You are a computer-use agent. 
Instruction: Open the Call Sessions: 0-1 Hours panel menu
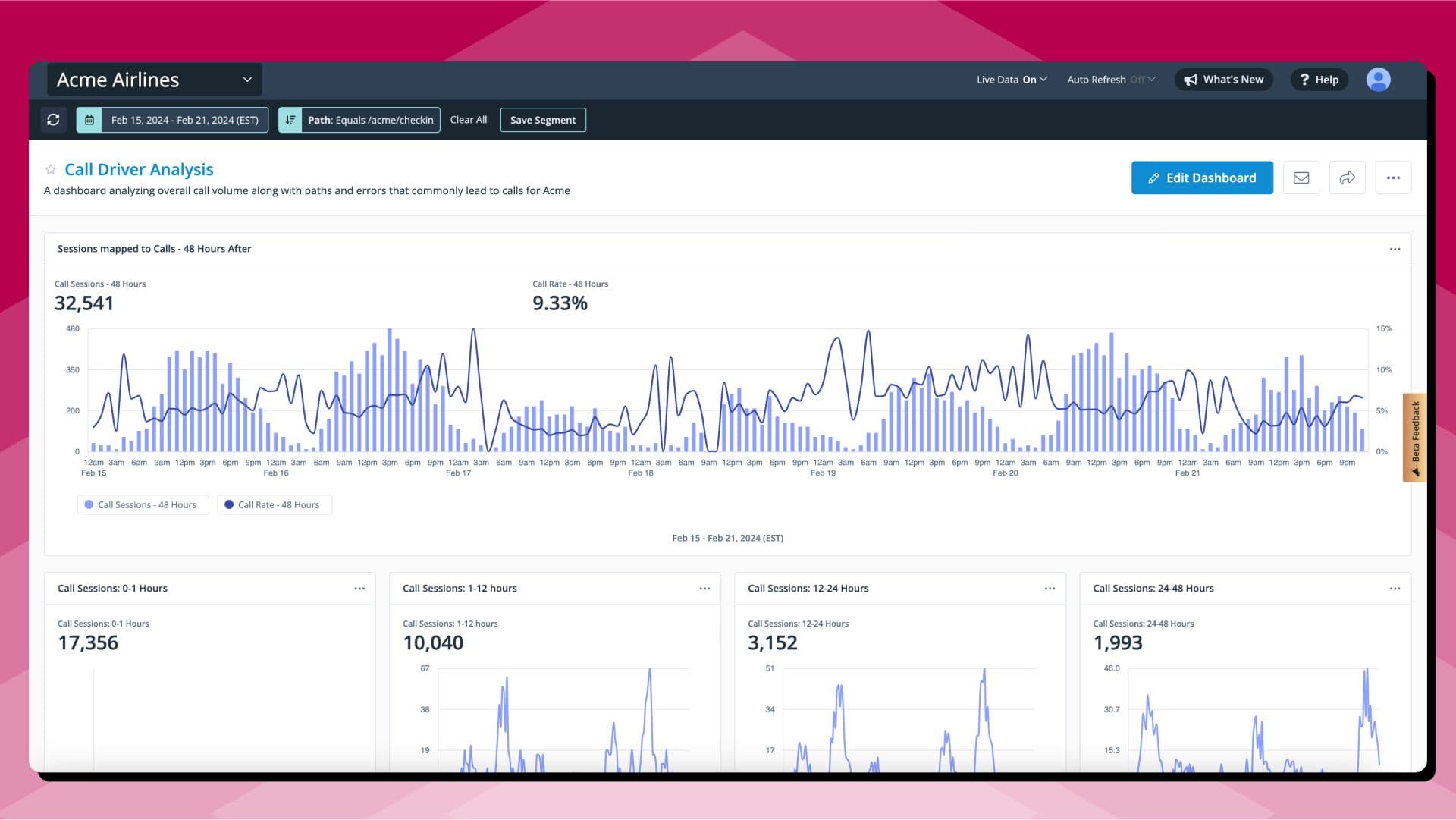(360, 588)
